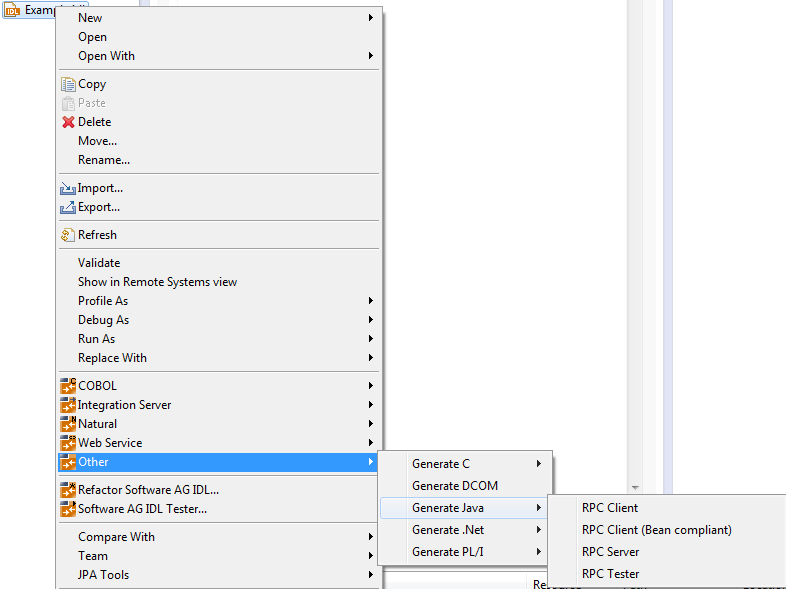Image resolution: width=786 pixels, height=589 pixels.
Task: Expand the Generate PL/I submenu arrow
Action: (x=539, y=552)
